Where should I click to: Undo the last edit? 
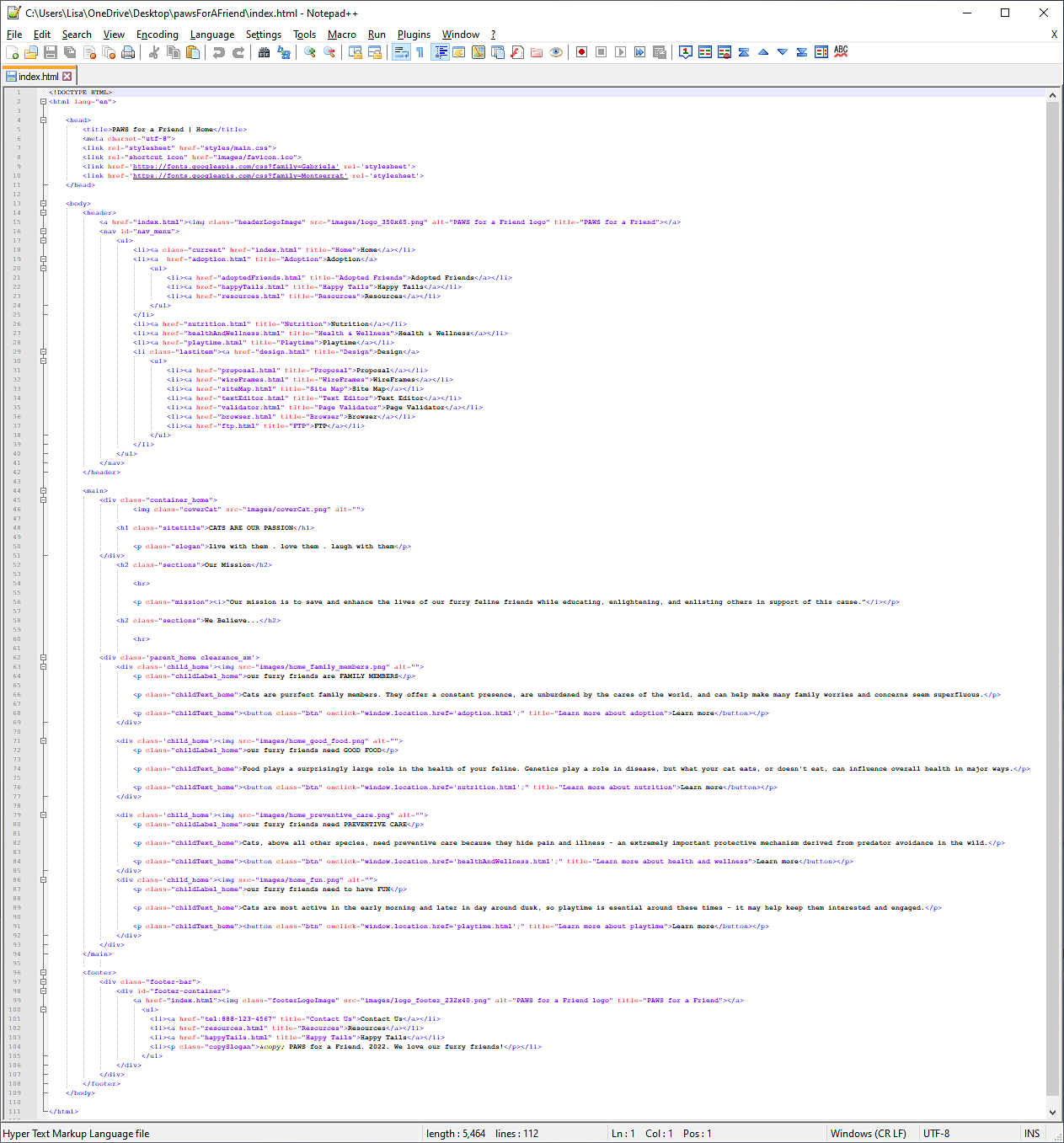coord(217,51)
